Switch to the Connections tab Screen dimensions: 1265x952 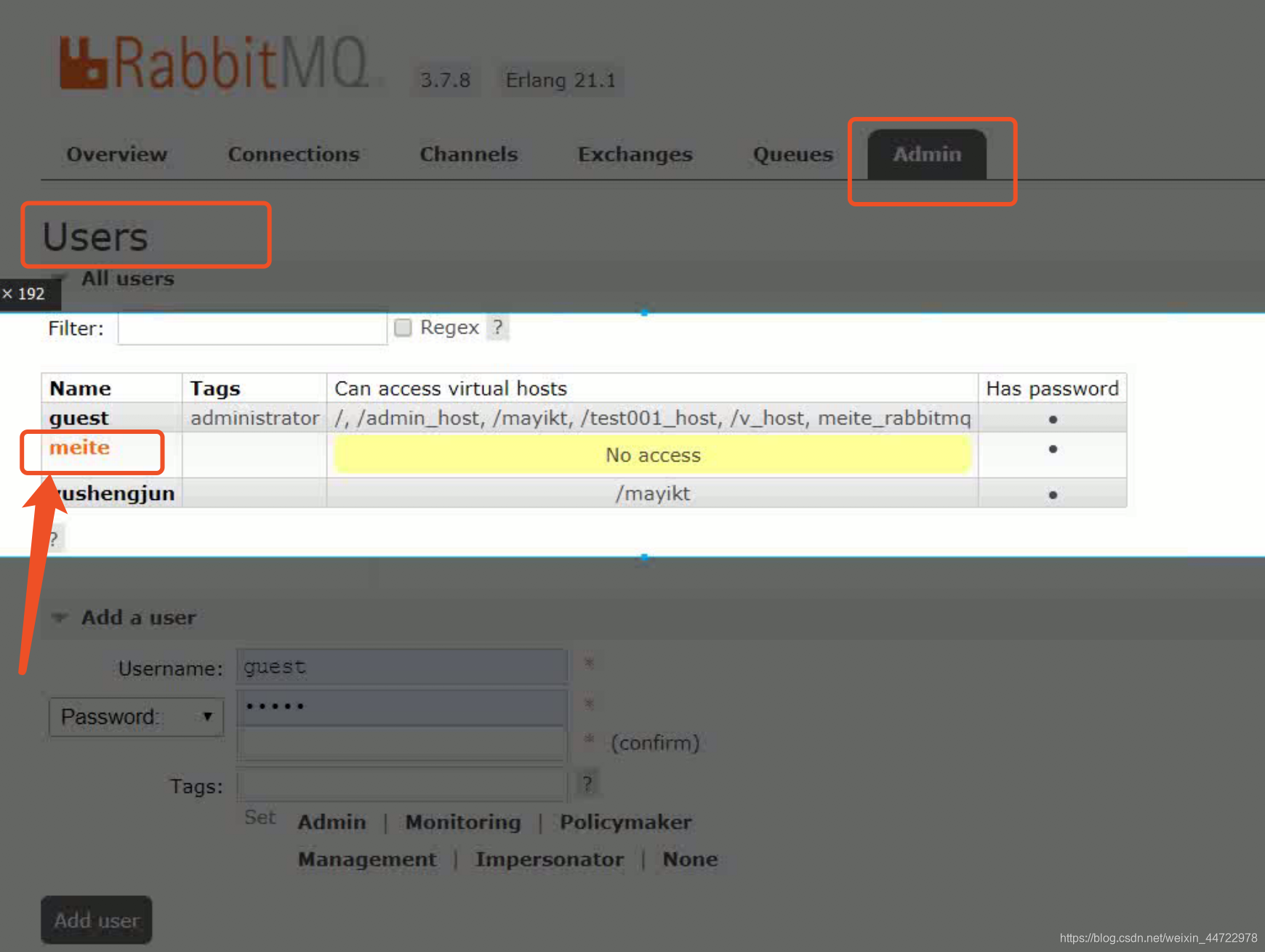[294, 154]
